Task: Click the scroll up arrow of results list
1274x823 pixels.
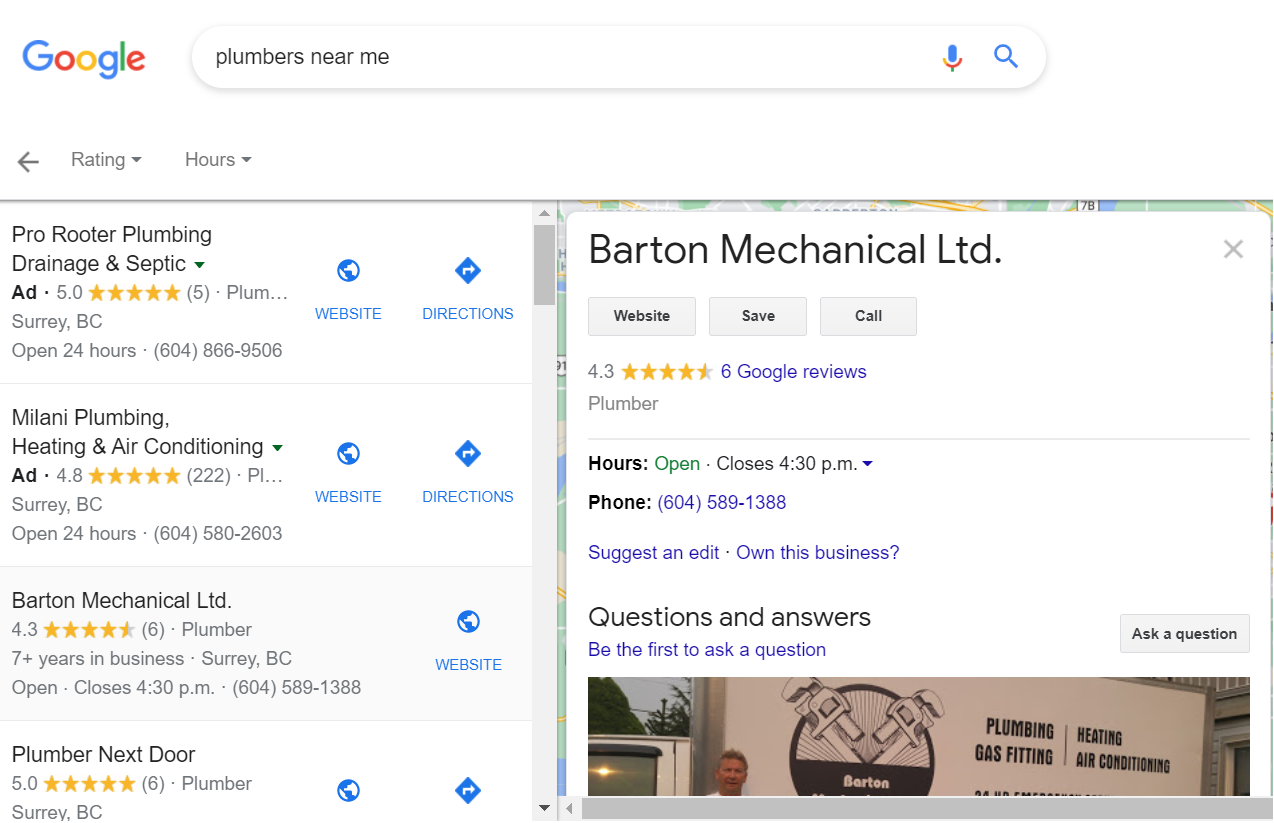Action: (x=544, y=213)
